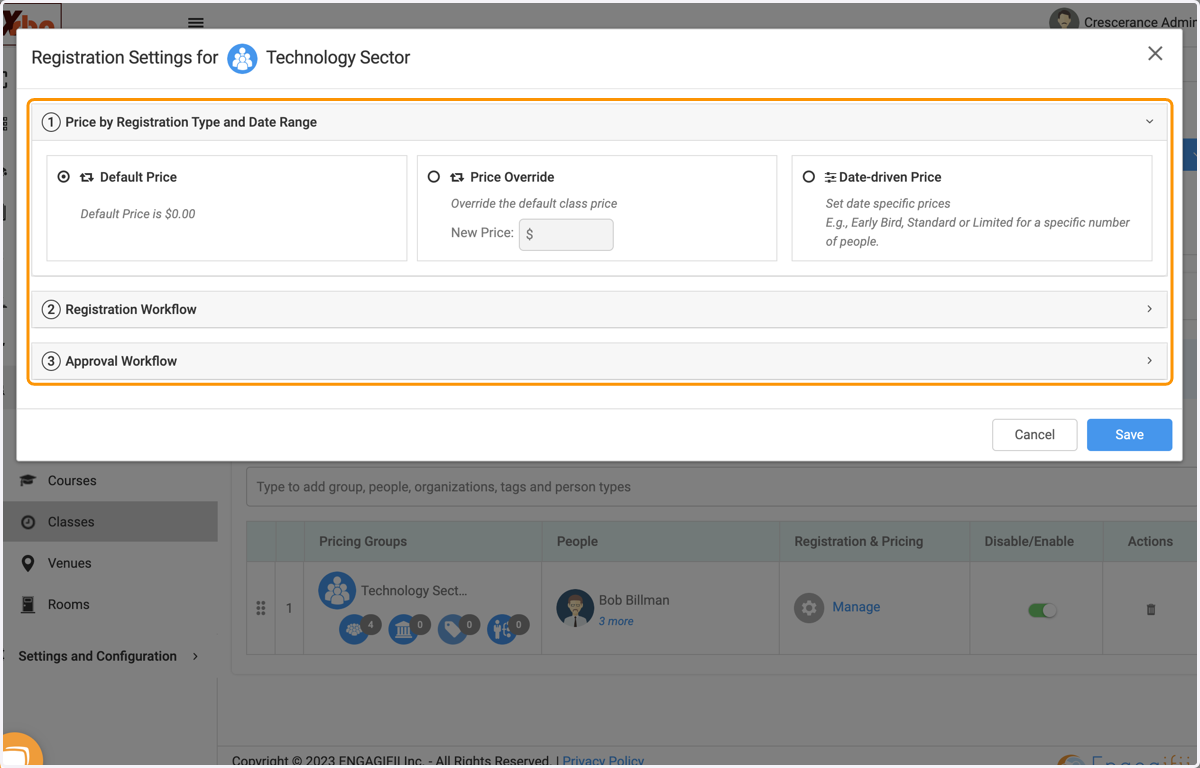This screenshot has height=768, width=1200.
Task: Click the Rooms building icon
Action: (x=28, y=605)
